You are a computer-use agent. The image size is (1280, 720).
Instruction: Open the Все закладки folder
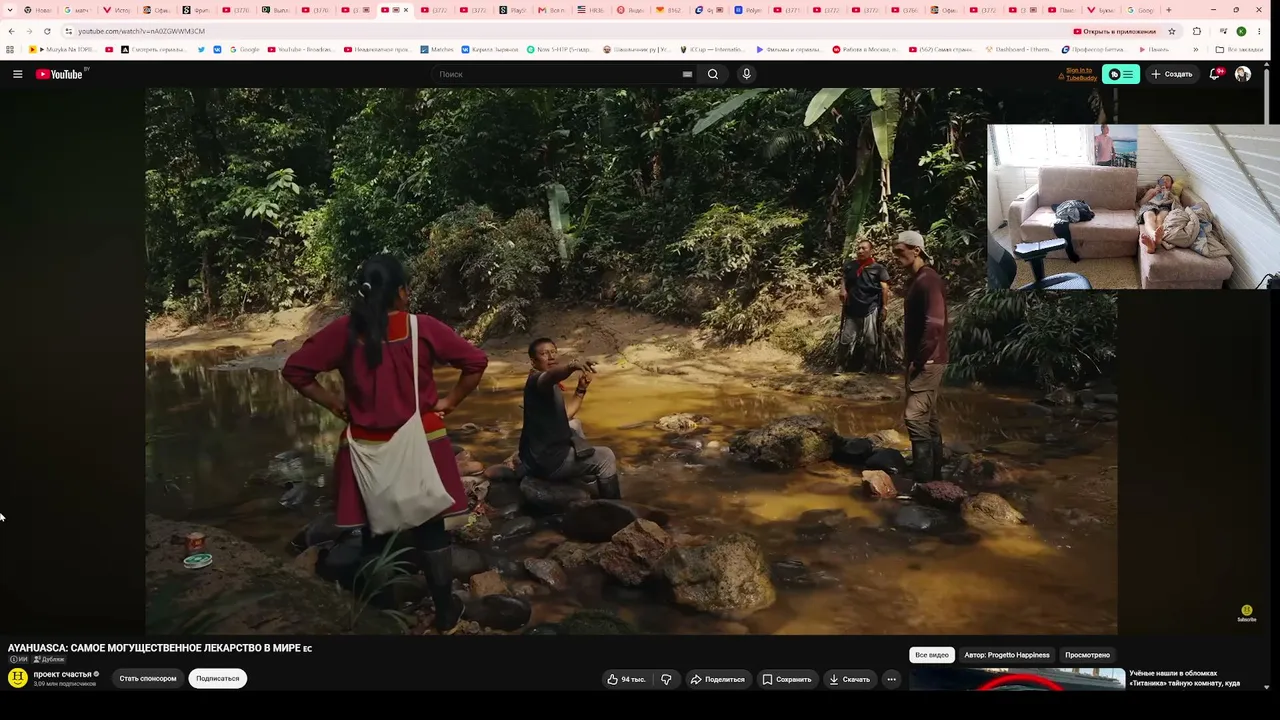point(1239,49)
